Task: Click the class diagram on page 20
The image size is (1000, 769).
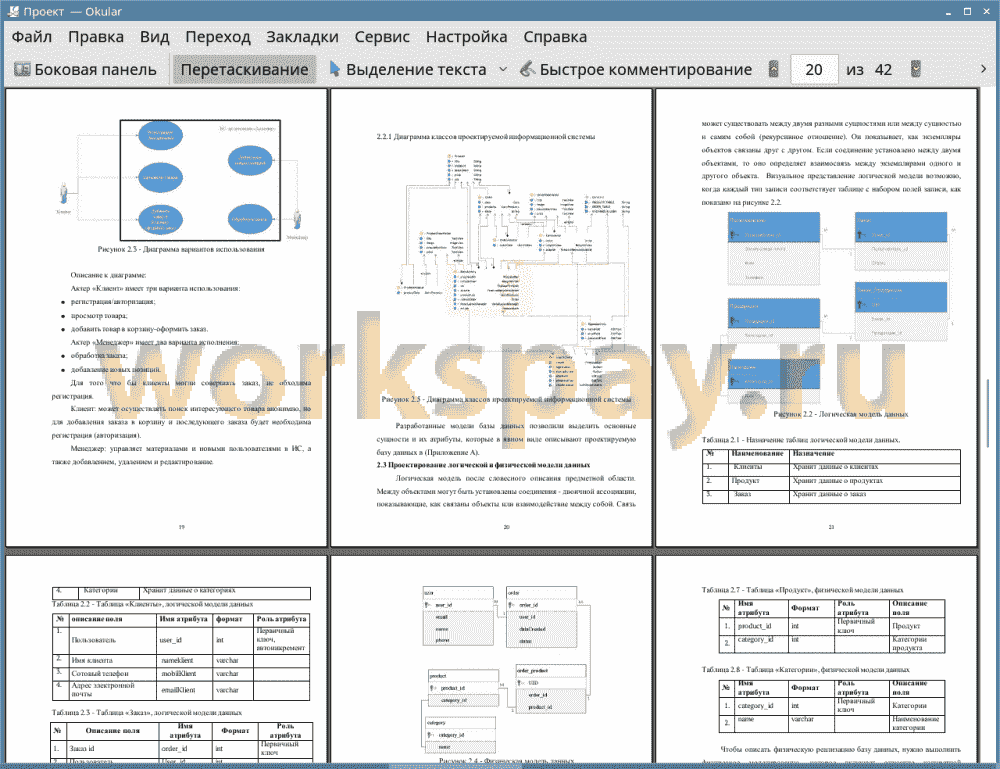Action: pyautogui.click(x=515, y=270)
